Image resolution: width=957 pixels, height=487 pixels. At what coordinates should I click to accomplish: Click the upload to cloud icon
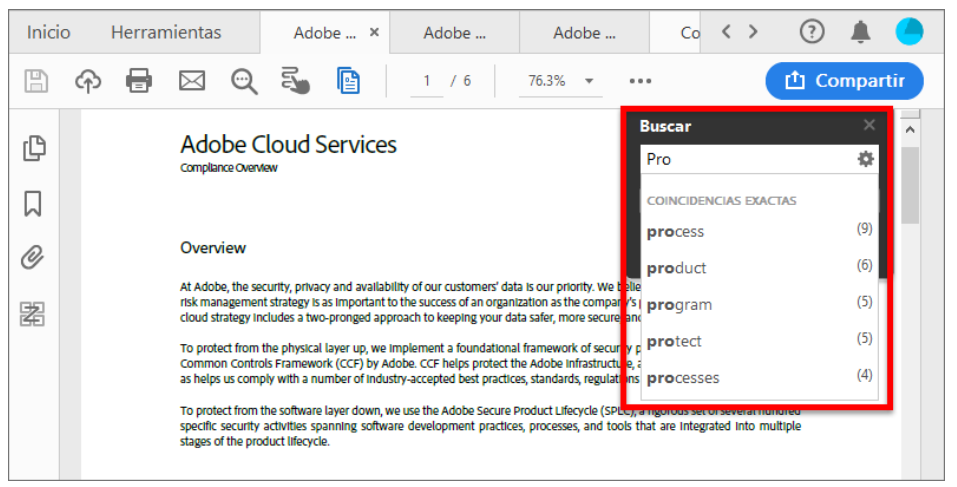(x=88, y=81)
